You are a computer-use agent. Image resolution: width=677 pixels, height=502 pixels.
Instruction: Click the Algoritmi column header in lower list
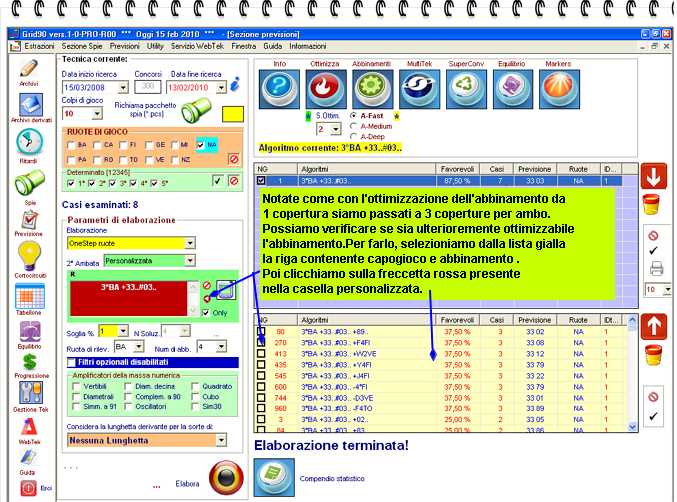367,320
